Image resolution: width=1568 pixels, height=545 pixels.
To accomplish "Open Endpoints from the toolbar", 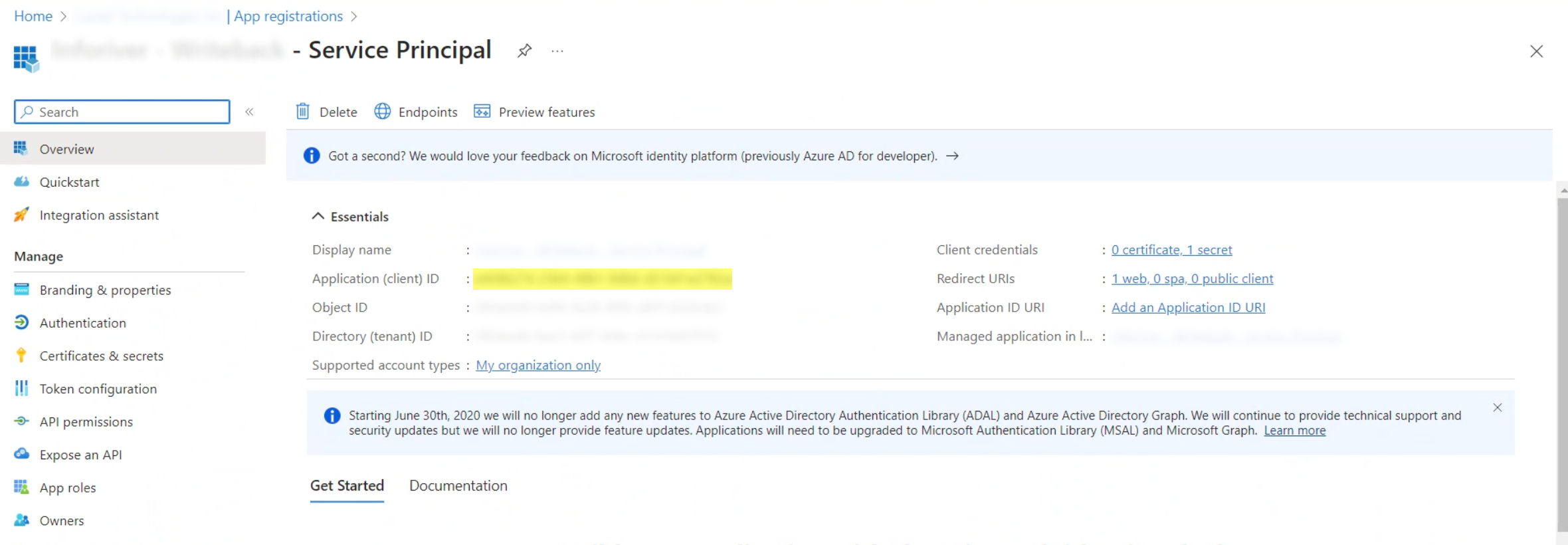I will click(416, 112).
